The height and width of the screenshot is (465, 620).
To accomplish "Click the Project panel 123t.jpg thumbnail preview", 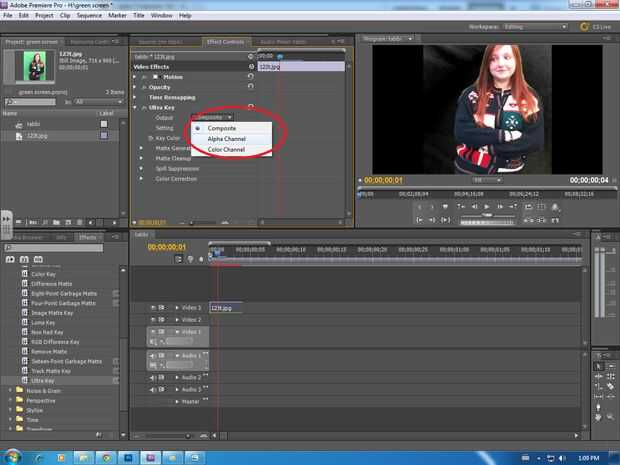I will point(34,66).
